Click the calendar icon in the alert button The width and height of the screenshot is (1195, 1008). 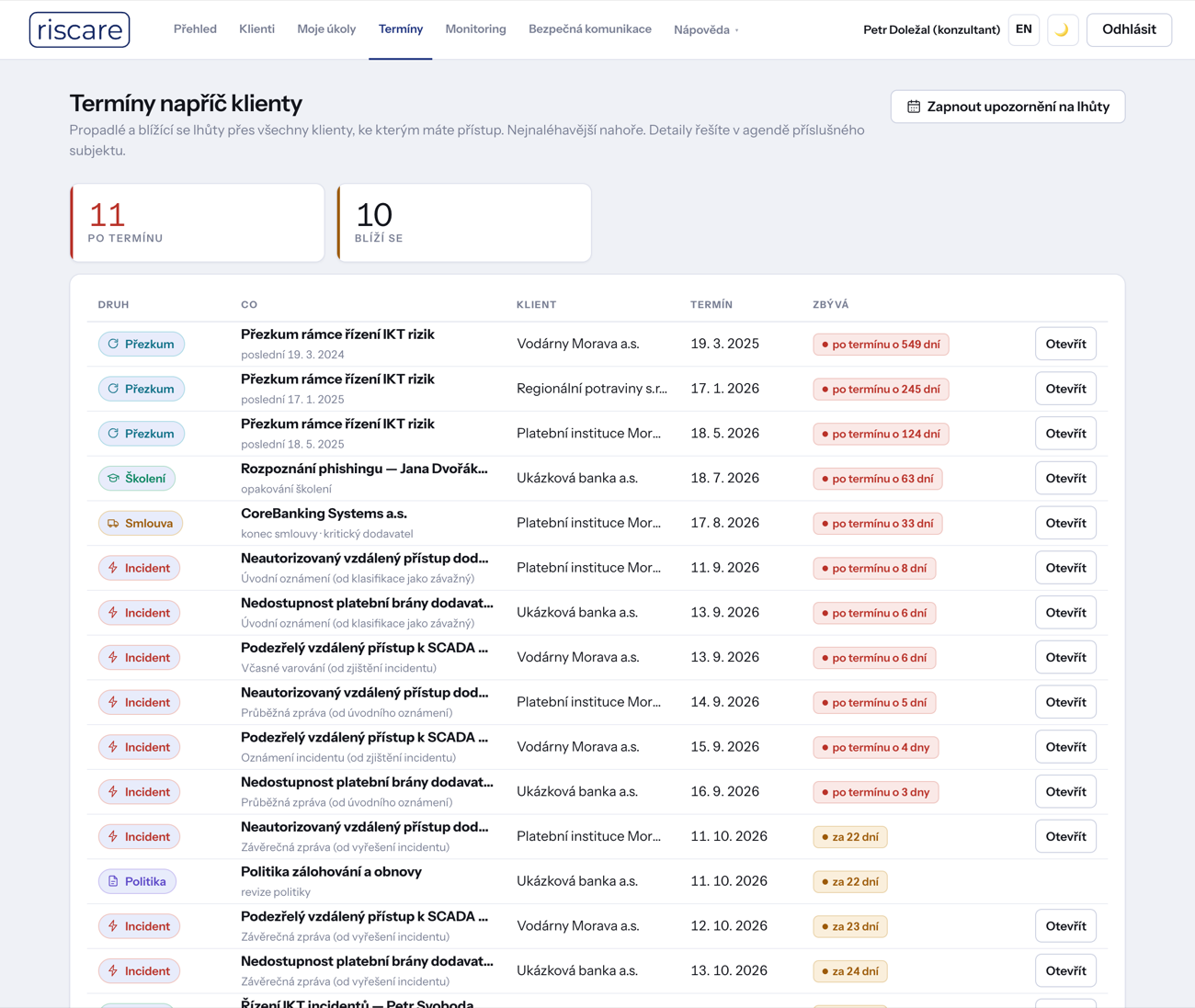click(914, 107)
